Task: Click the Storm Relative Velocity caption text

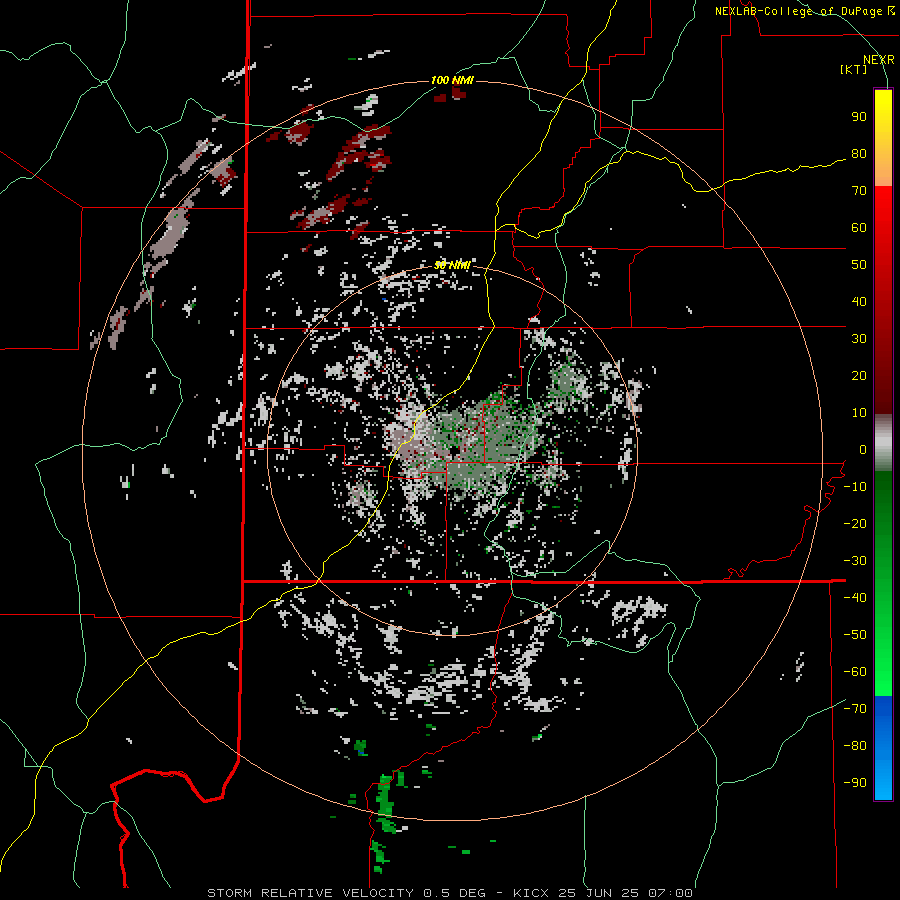Action: 449,893
